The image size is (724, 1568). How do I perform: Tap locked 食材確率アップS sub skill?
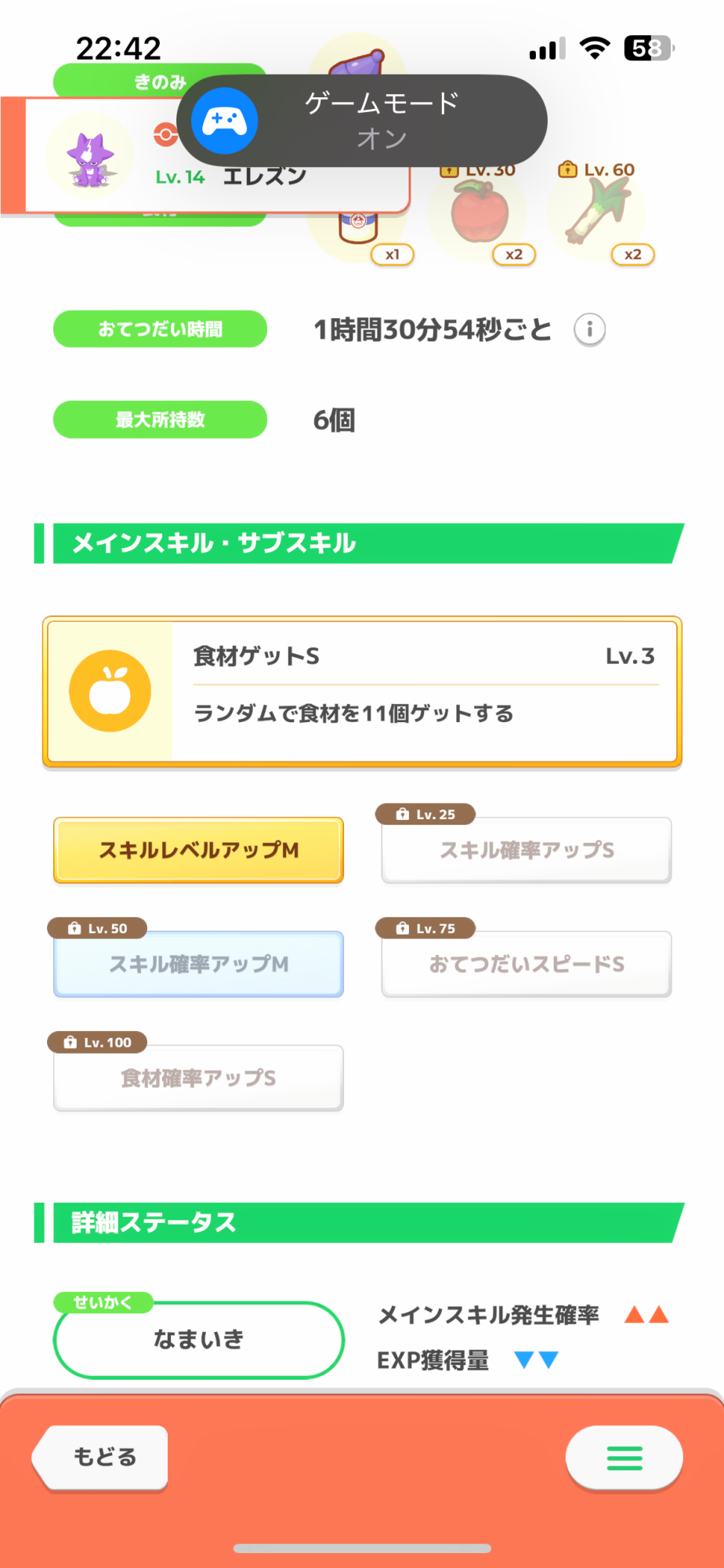(x=198, y=1078)
